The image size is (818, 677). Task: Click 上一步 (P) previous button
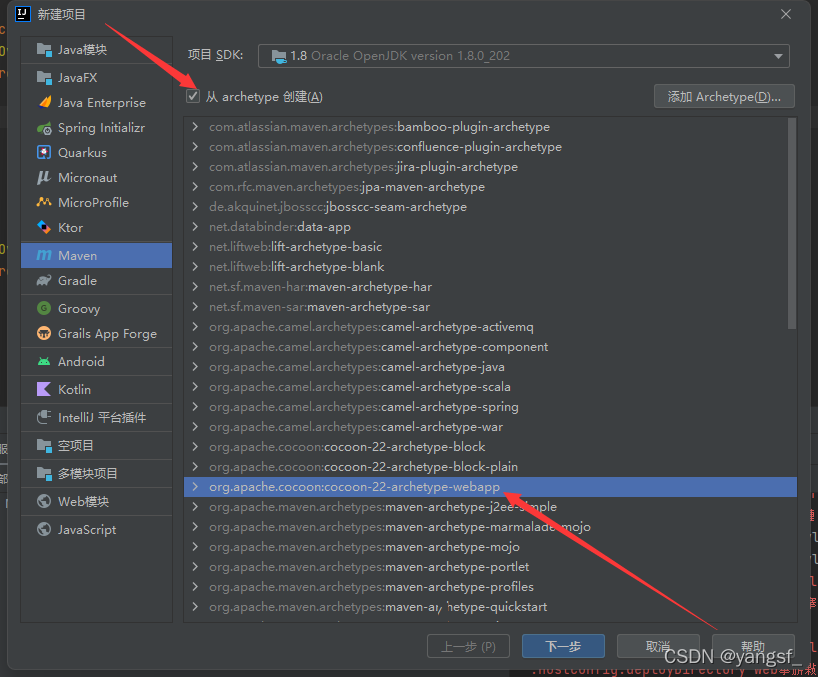point(468,646)
